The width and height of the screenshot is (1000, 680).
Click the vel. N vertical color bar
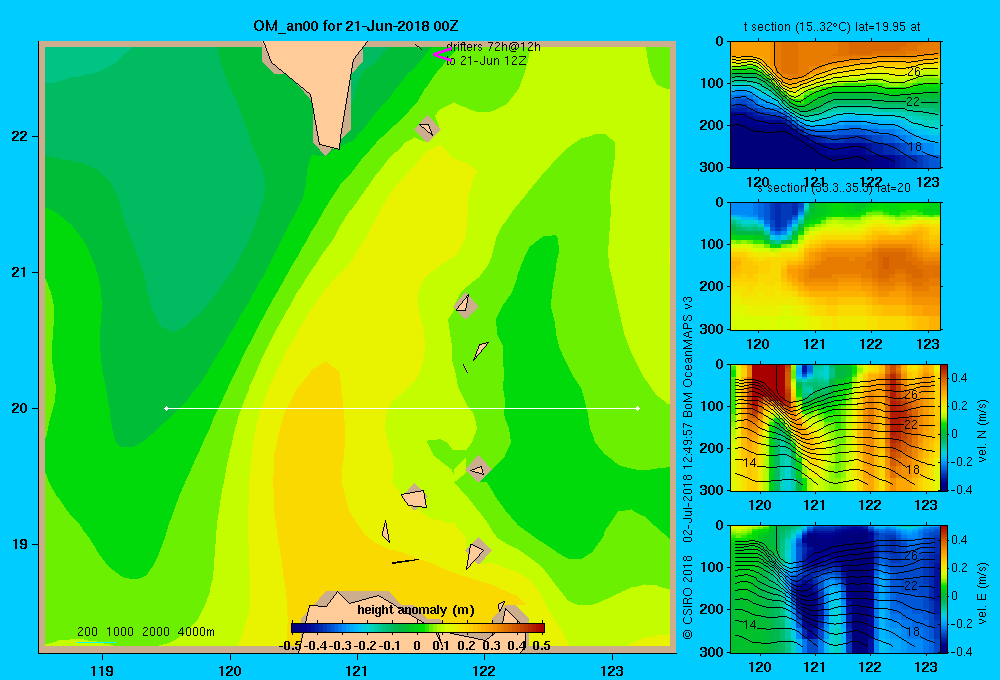[945, 427]
